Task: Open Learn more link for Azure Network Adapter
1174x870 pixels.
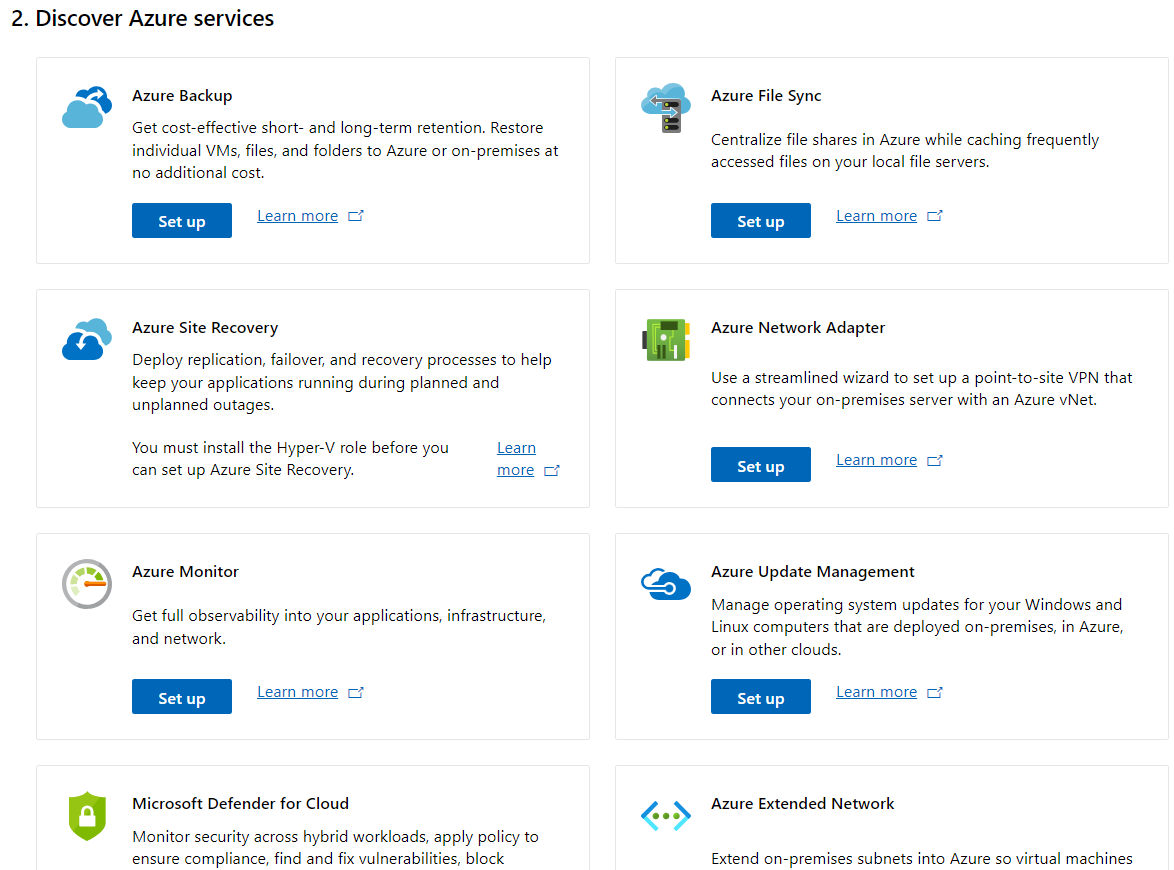Action: tap(876, 460)
